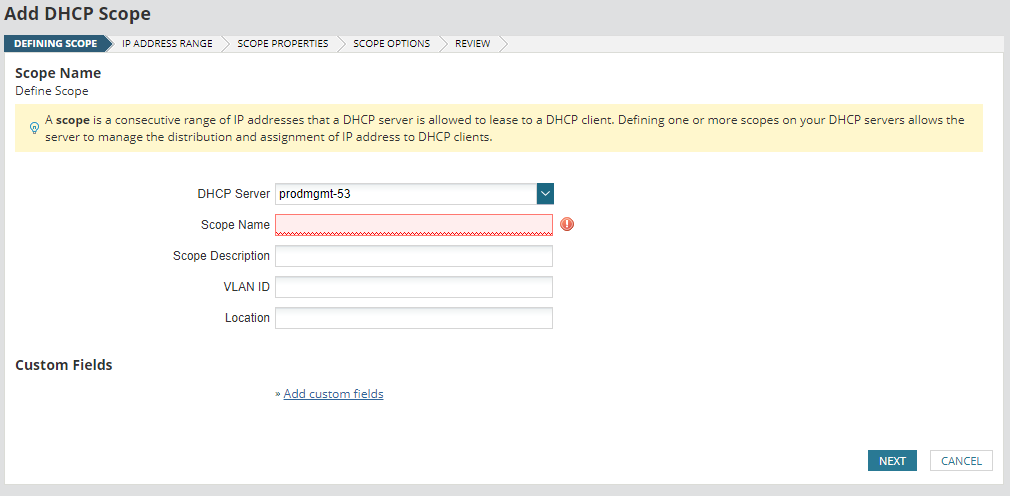Click into the Scope Description field
This screenshot has height=496, width=1010.
[413, 256]
